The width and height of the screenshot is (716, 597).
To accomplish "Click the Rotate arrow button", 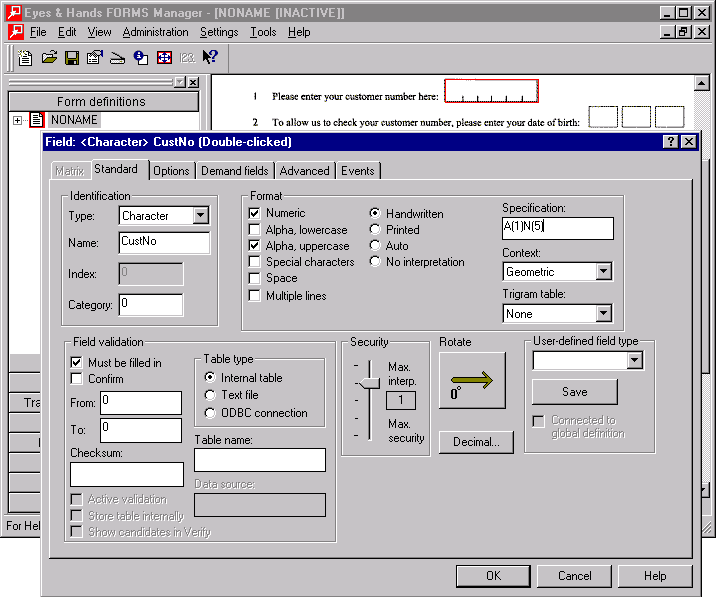I will [472, 380].
